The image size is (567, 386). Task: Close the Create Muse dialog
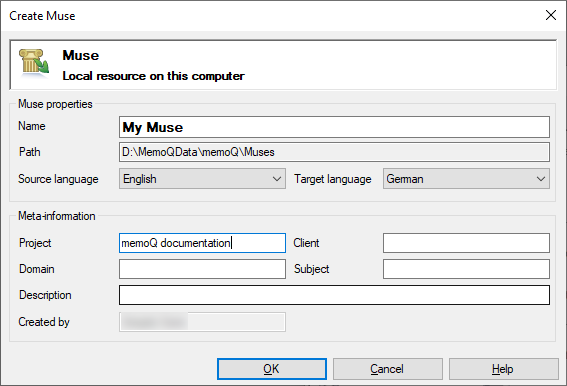(551, 15)
